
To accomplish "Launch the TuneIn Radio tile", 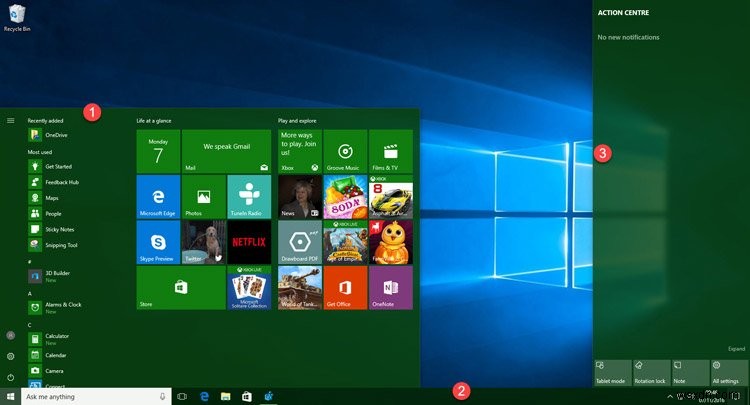I will click(249, 197).
